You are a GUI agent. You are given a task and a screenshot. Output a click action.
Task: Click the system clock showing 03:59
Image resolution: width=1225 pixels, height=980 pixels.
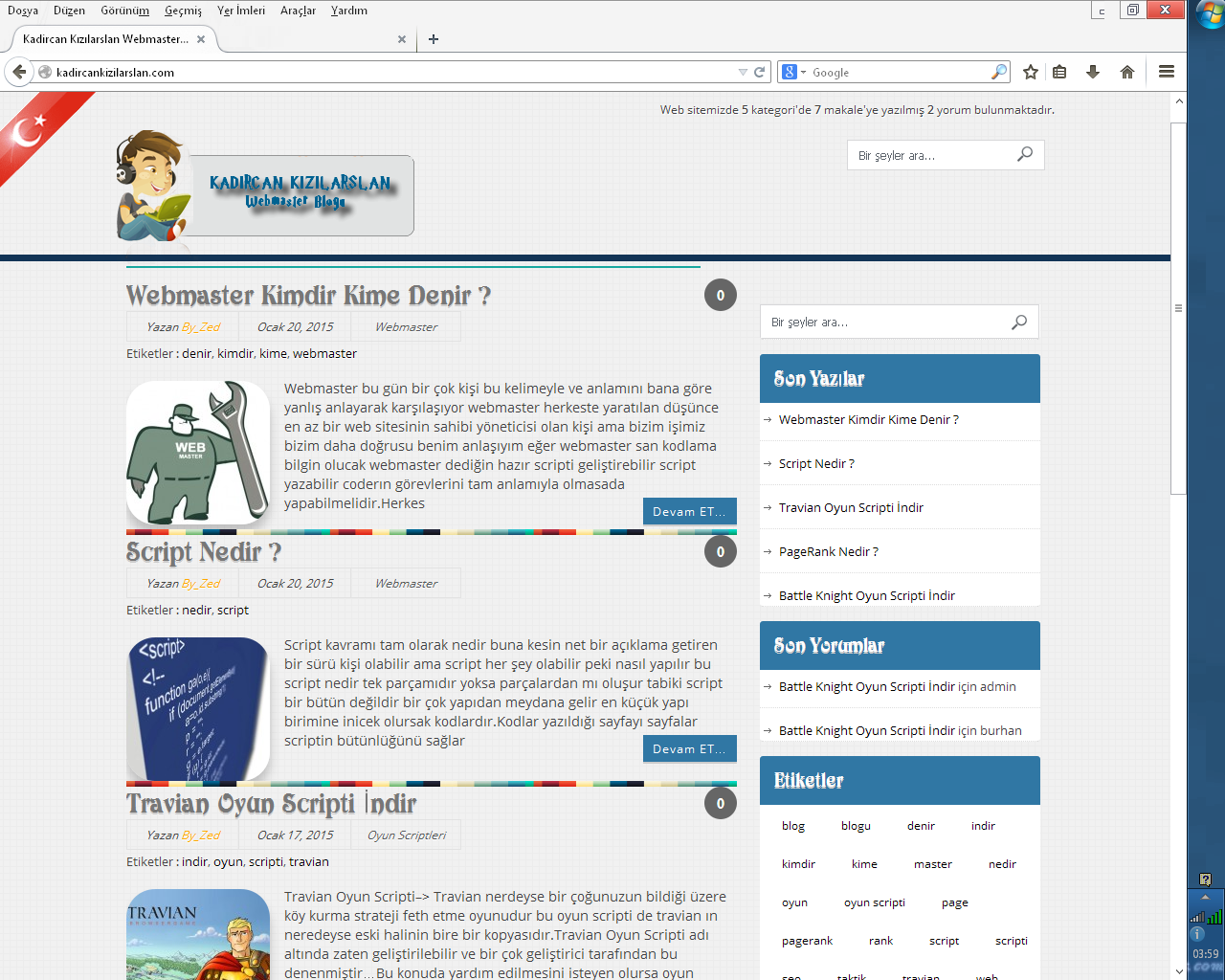click(x=1206, y=953)
